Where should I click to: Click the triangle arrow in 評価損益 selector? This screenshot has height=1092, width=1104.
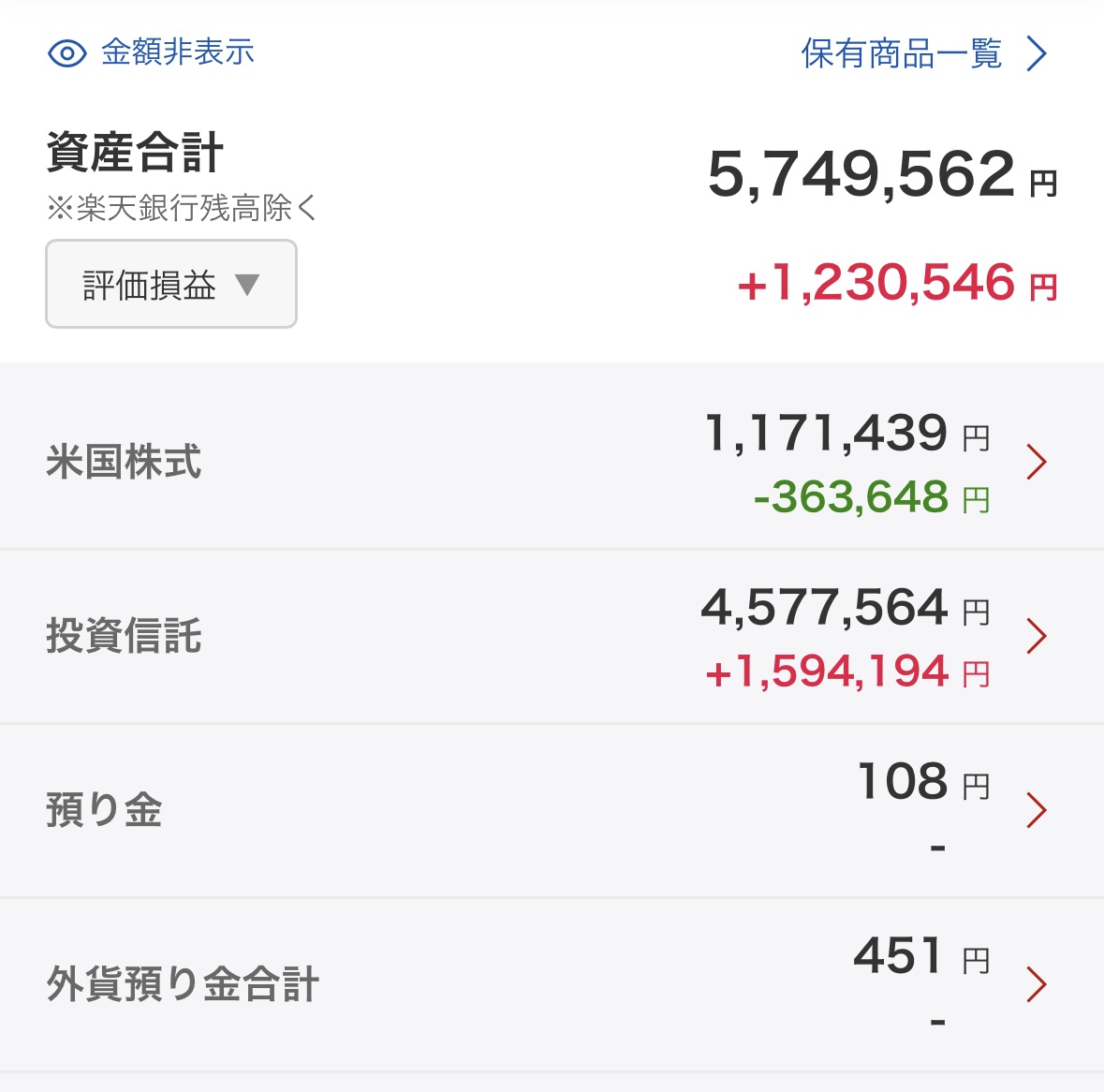[x=247, y=285]
